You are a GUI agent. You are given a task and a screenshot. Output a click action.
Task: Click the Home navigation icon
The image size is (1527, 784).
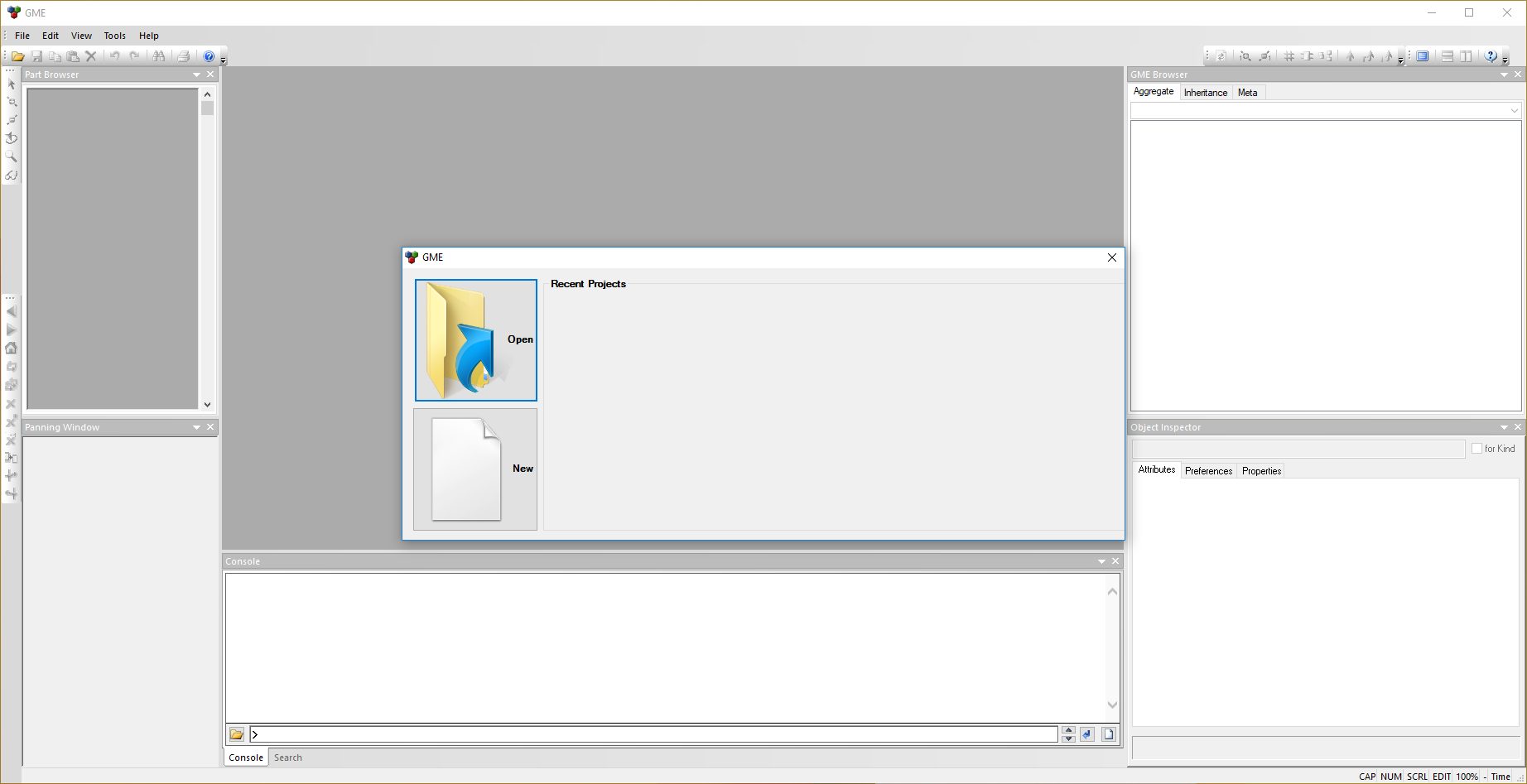pyautogui.click(x=12, y=348)
